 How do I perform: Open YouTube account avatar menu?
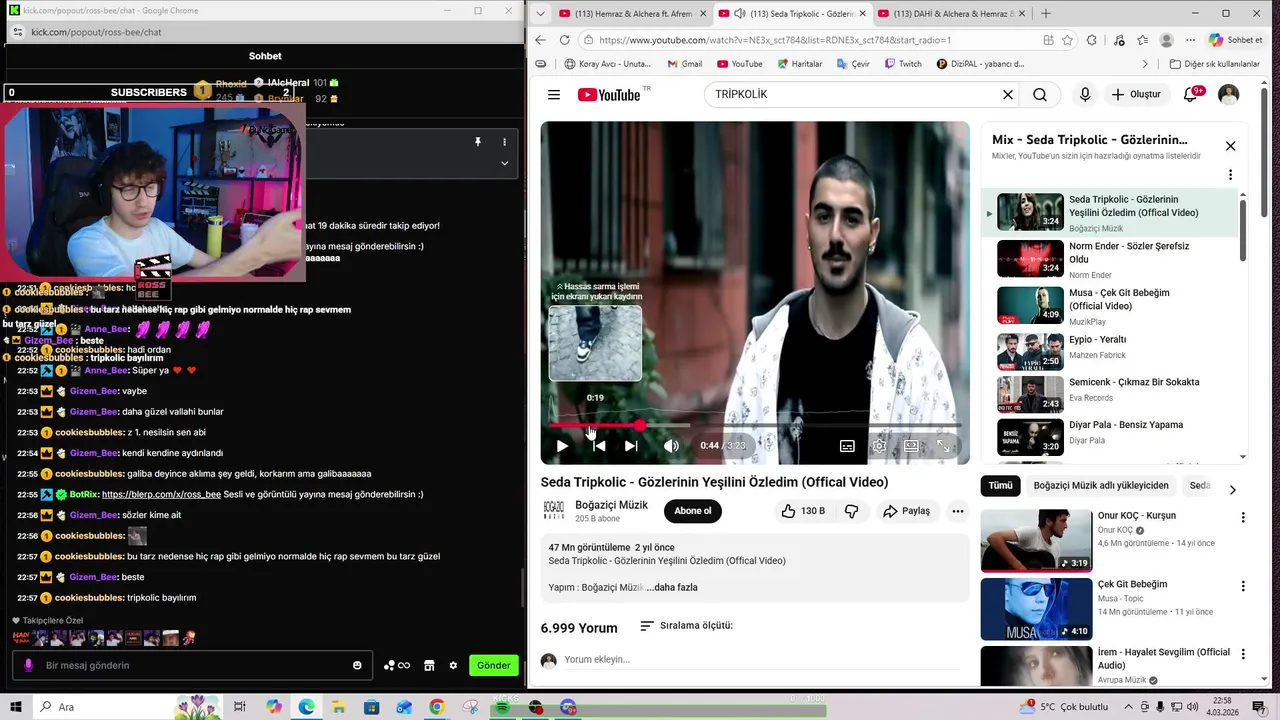tap(1228, 95)
